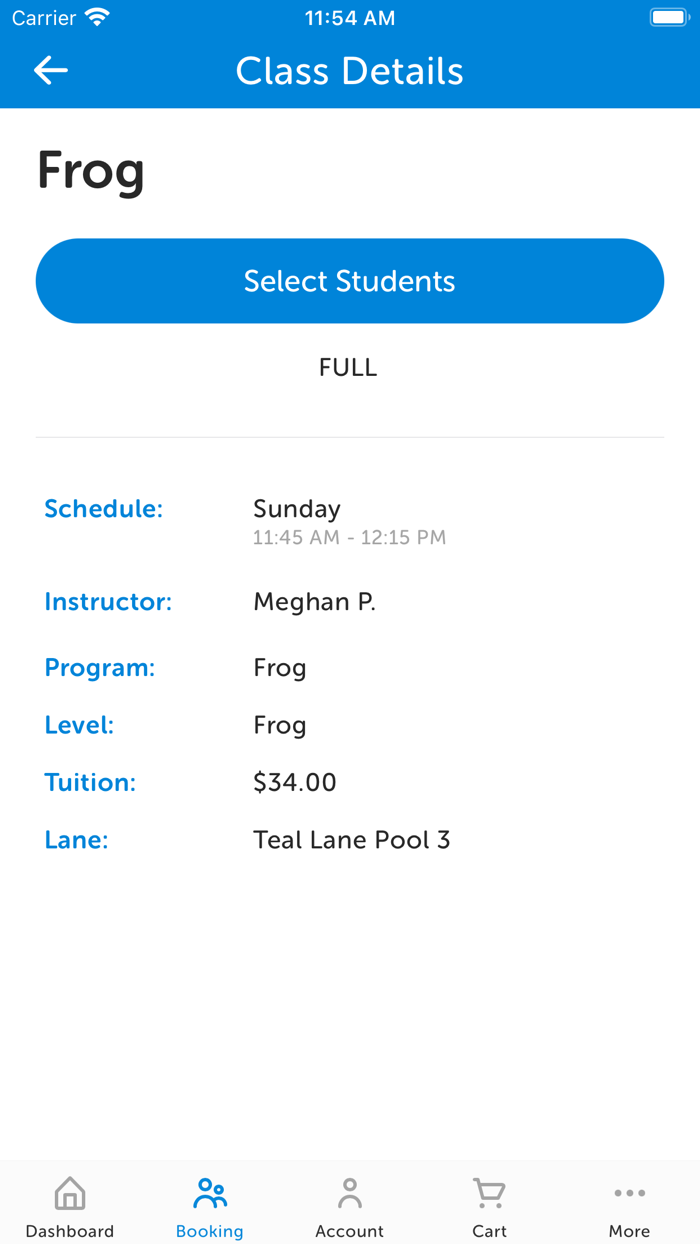This screenshot has width=700, height=1244.
Task: Tap the $34.00 tuition amount
Action: 295,782
